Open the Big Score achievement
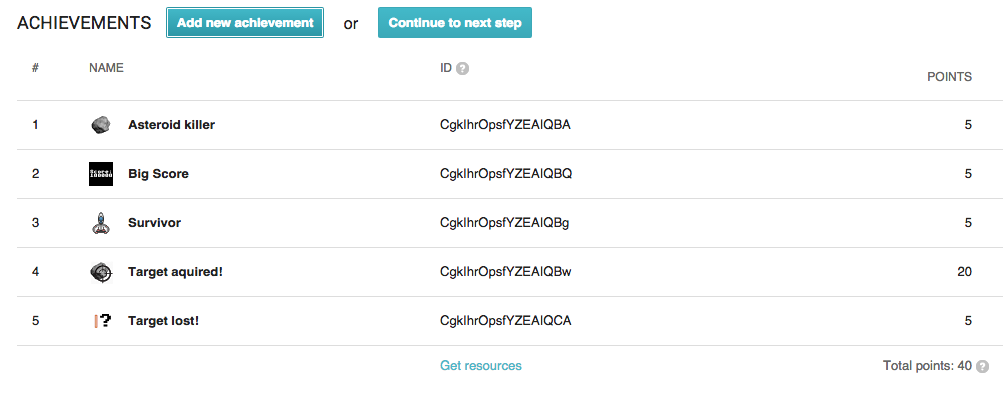The image size is (1003, 396). [x=158, y=174]
